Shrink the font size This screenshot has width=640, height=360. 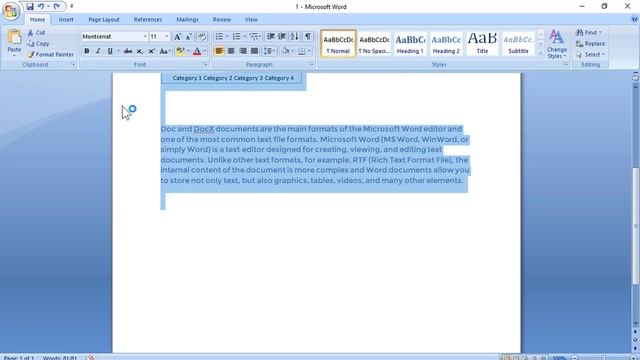pyautogui.click(x=189, y=37)
